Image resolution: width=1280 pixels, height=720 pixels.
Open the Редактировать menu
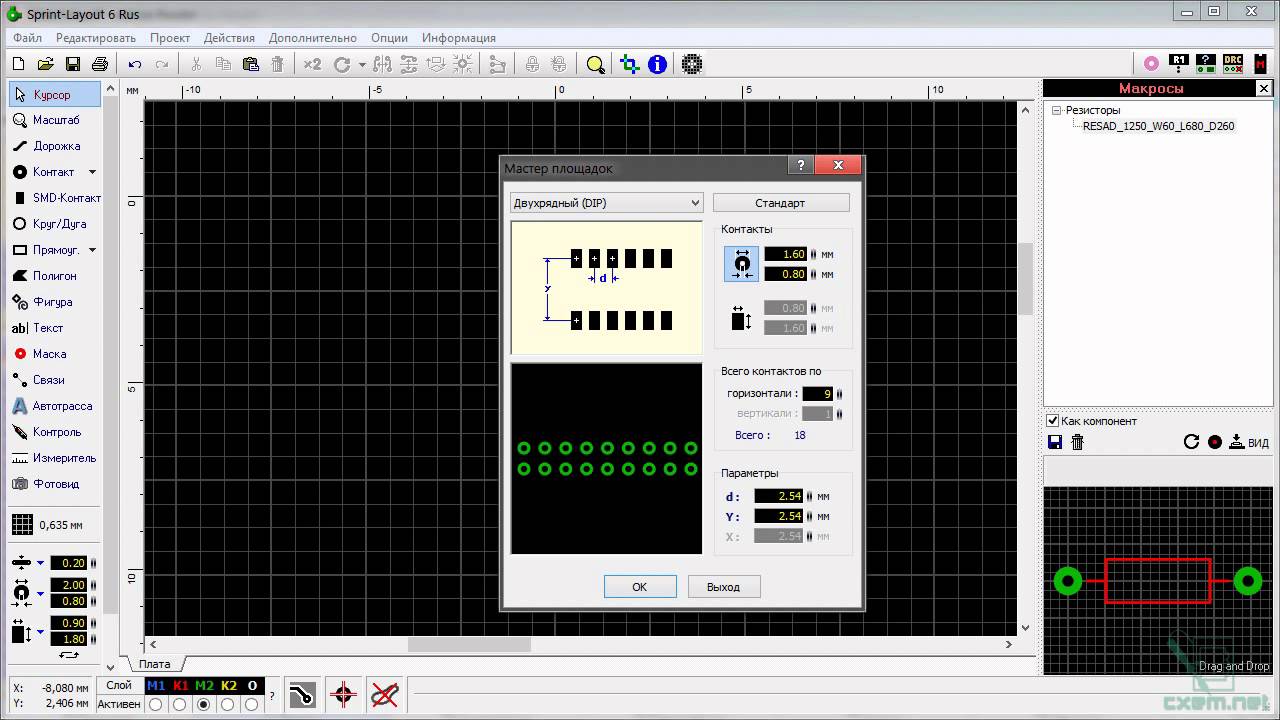click(96, 38)
